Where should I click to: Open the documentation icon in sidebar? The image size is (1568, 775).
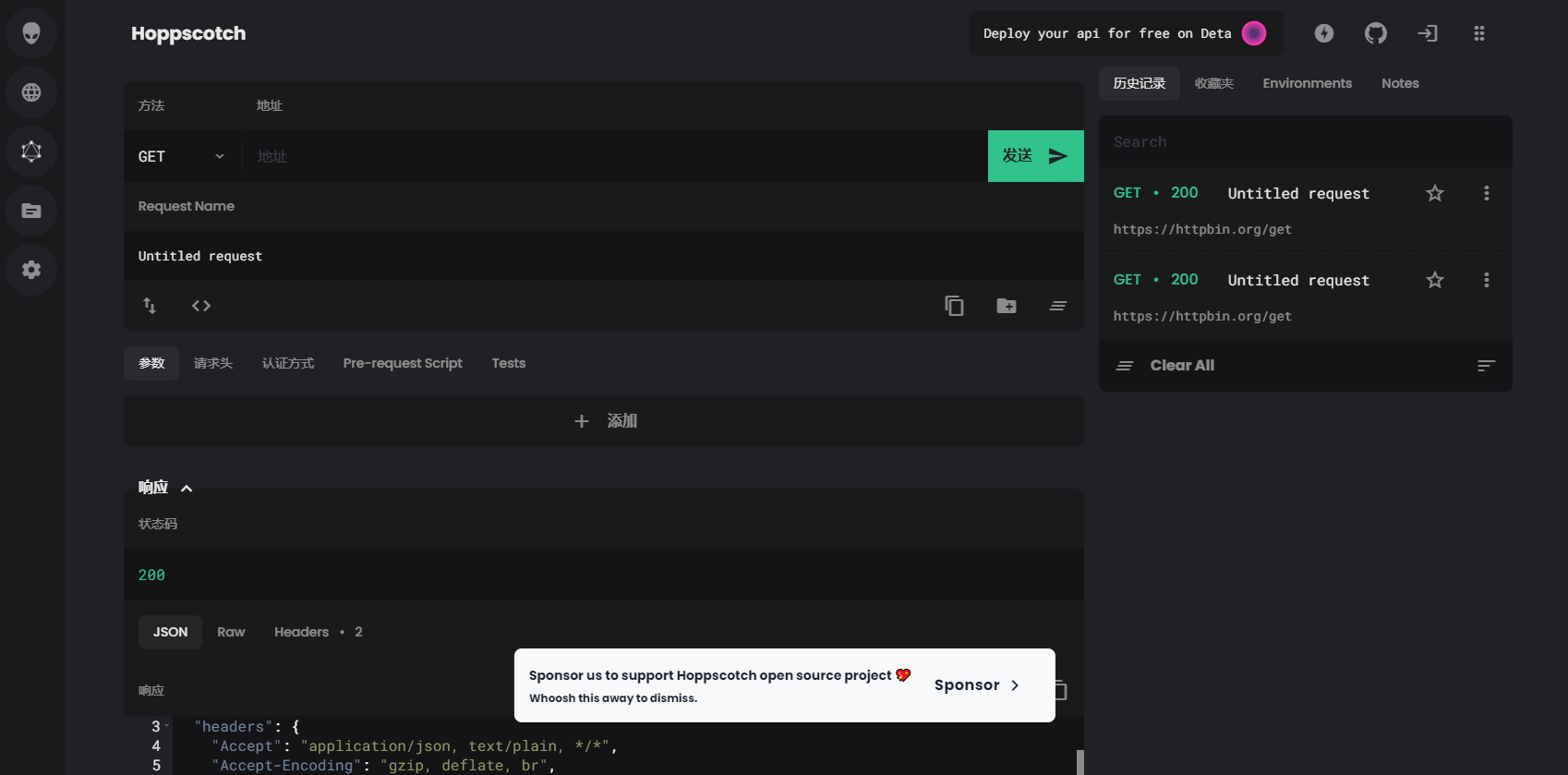[x=31, y=211]
